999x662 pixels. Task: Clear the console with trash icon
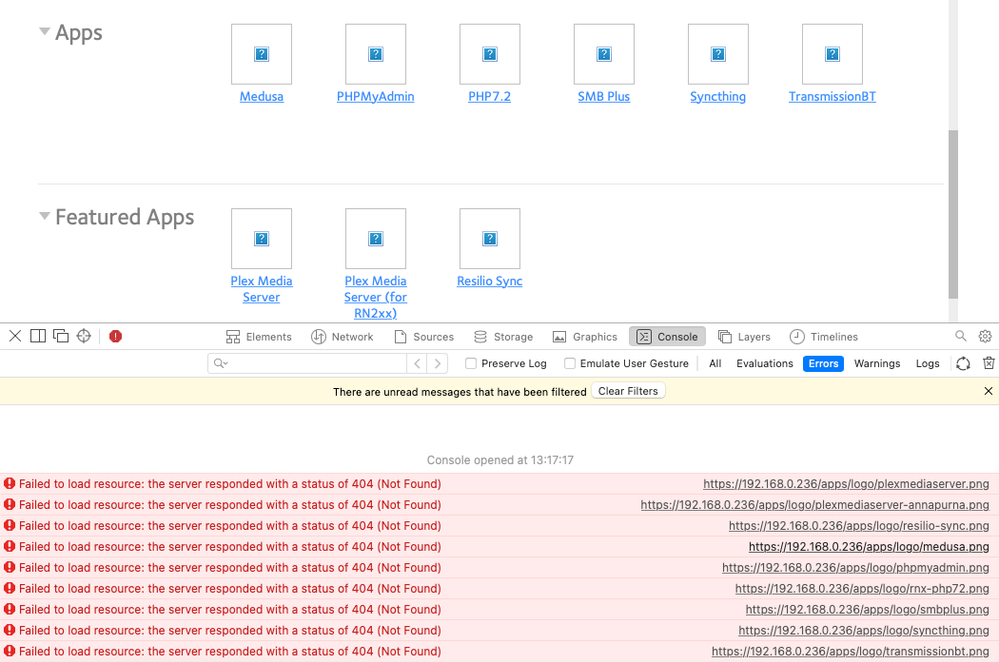(x=989, y=363)
